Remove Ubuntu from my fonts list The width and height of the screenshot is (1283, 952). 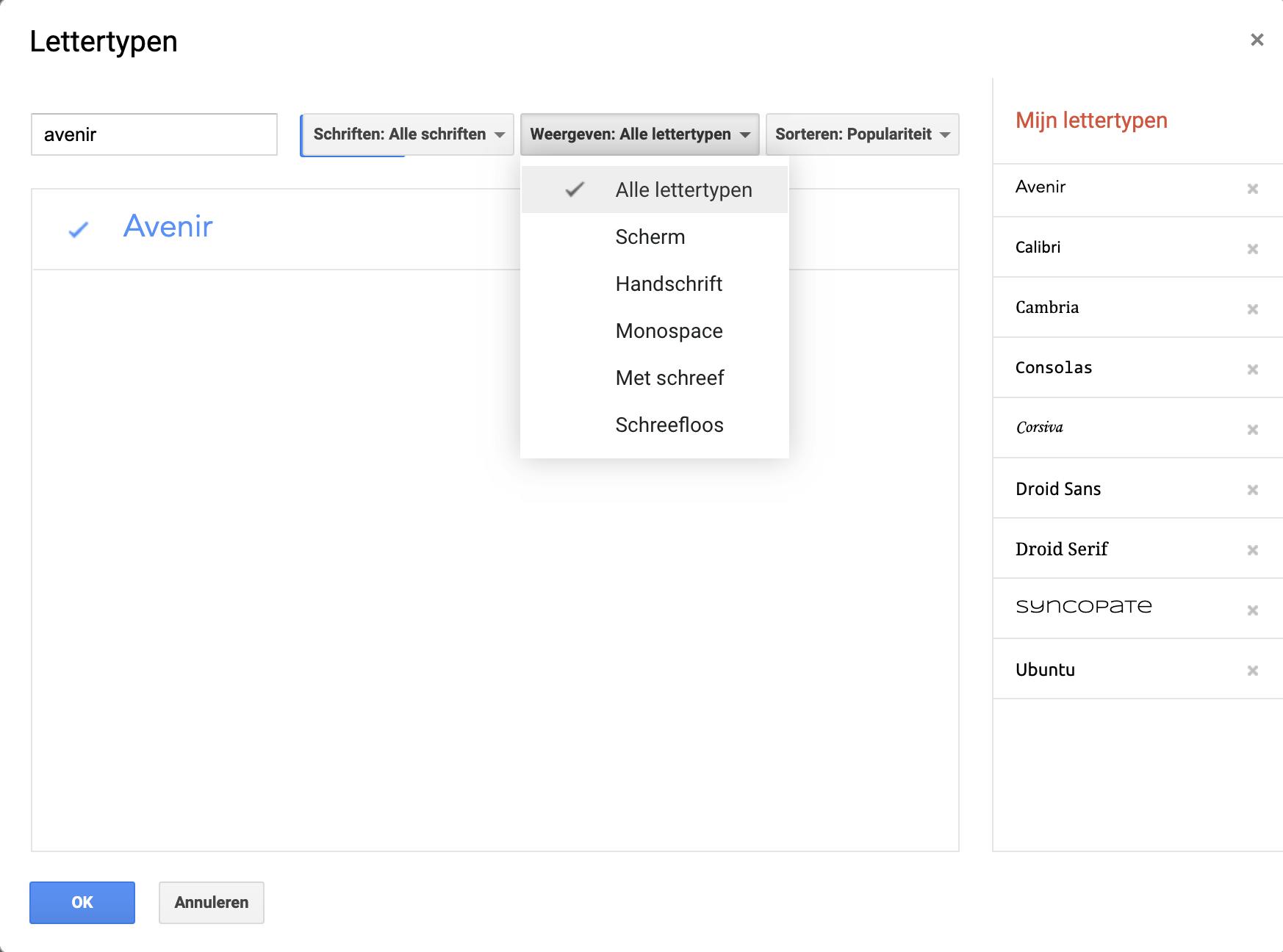[x=1253, y=671]
